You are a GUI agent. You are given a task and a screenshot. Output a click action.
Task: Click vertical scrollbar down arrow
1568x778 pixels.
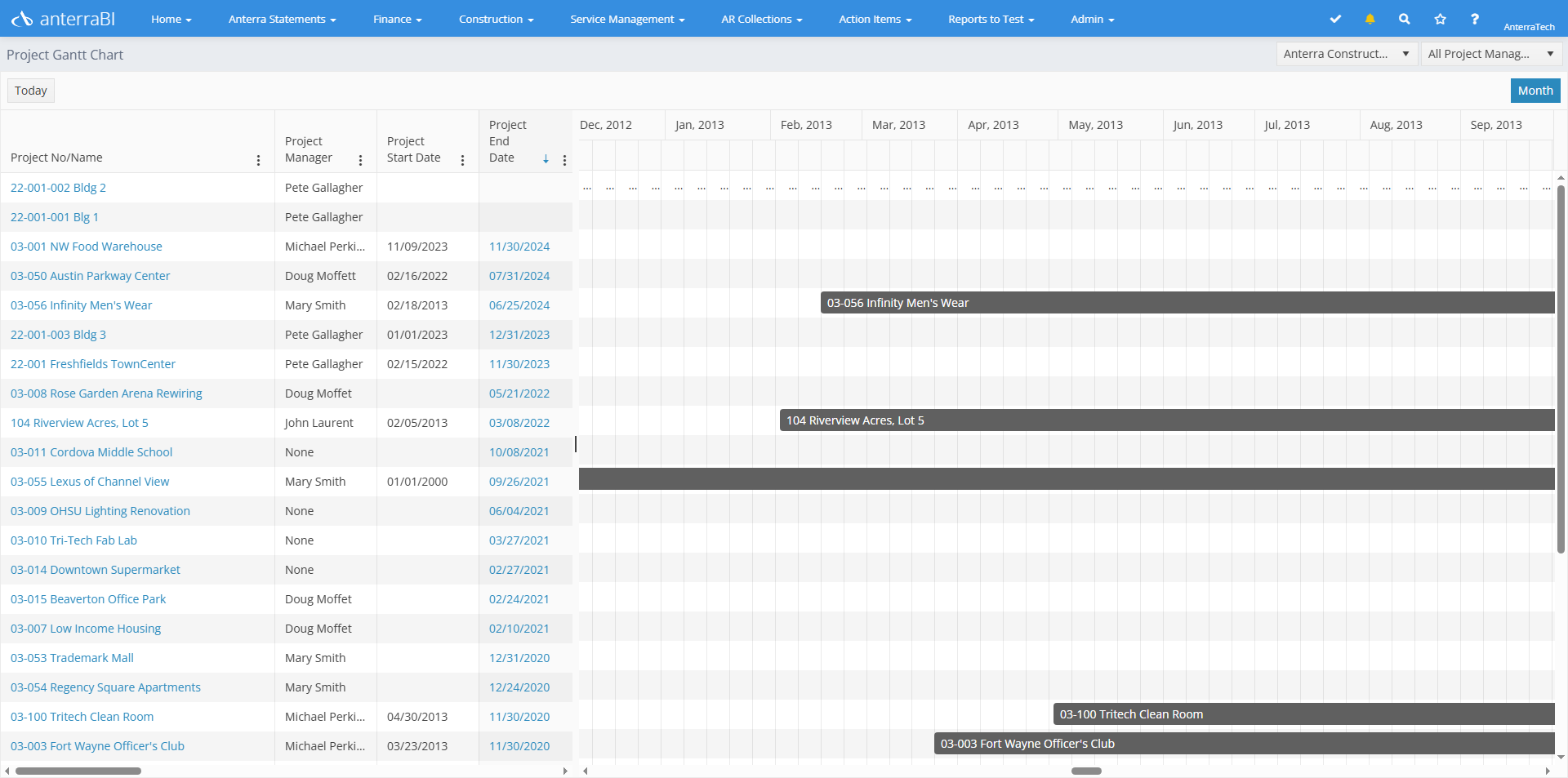coord(1561,757)
